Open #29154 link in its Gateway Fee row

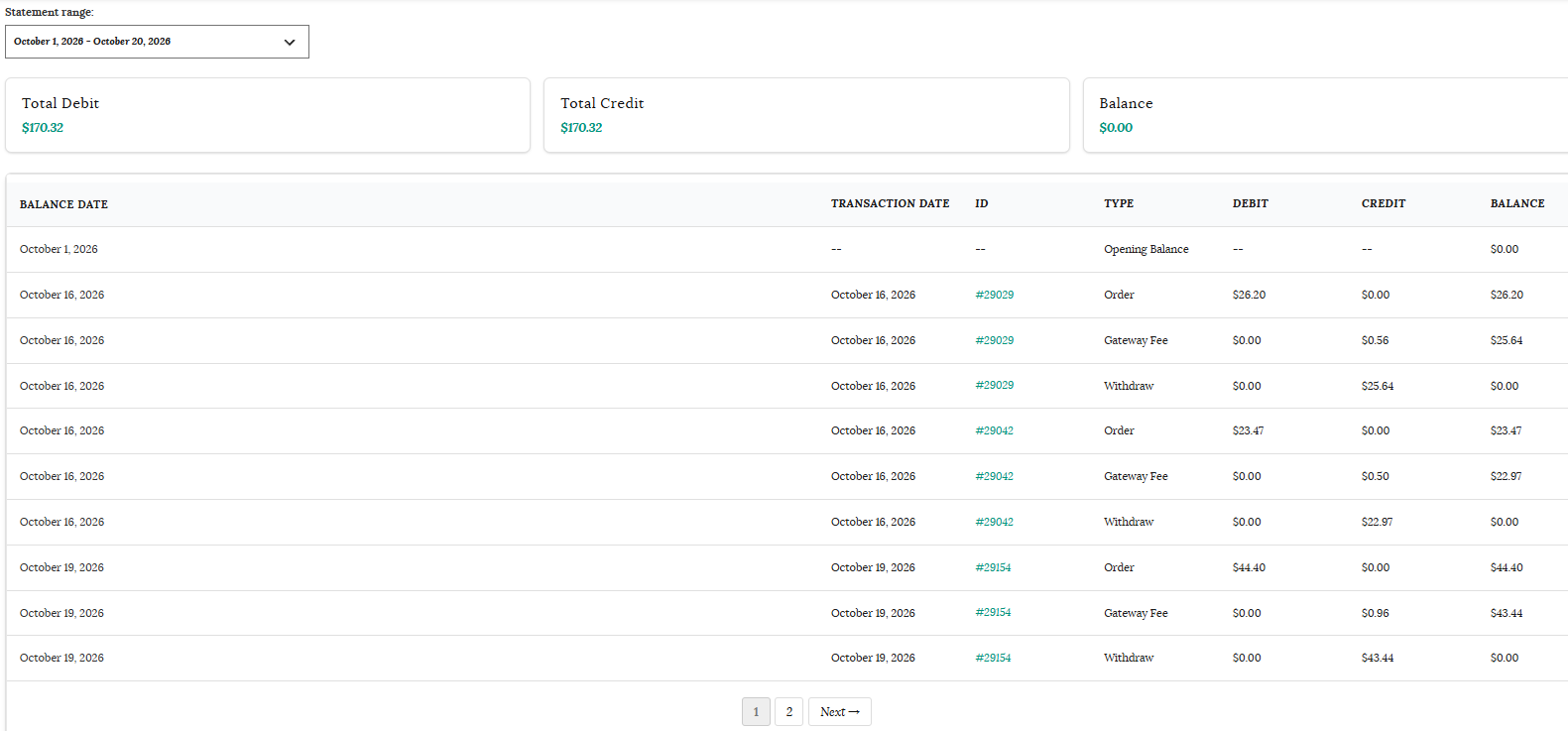[993, 613]
